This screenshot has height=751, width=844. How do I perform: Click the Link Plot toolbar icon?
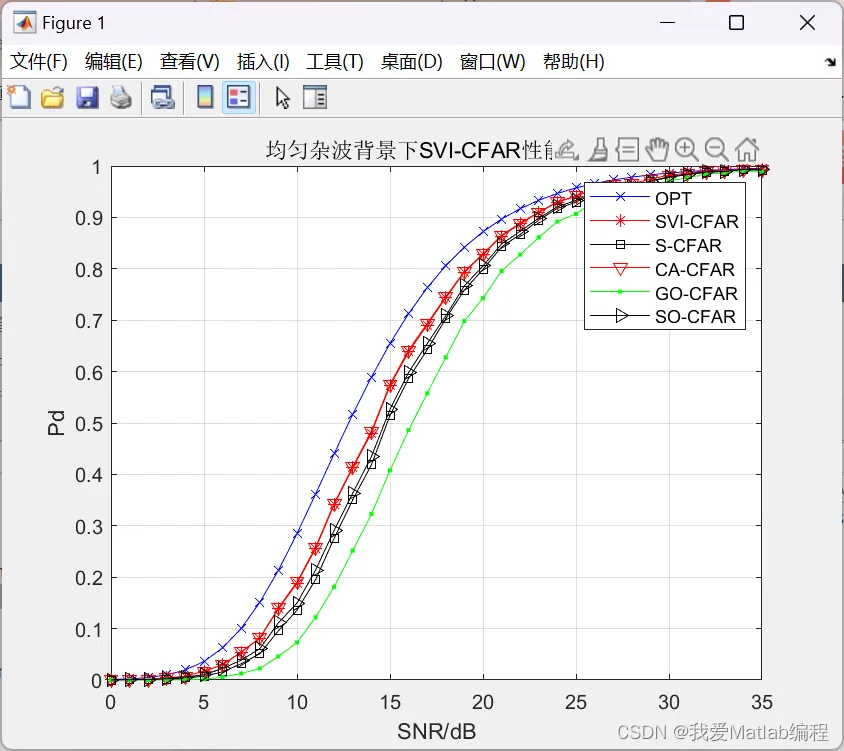[163, 97]
